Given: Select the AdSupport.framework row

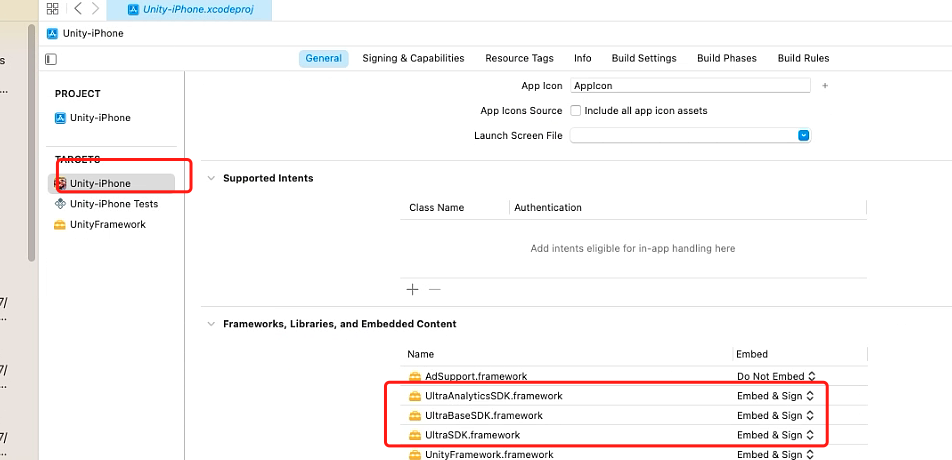Looking at the screenshot, I should [634, 376].
